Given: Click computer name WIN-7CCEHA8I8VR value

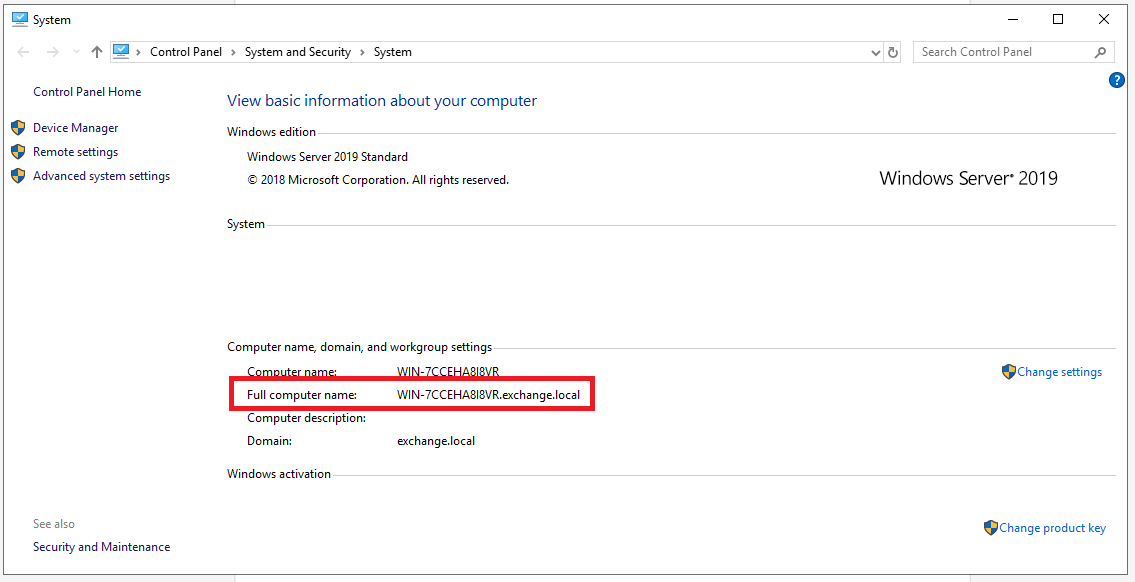Looking at the screenshot, I should (448, 372).
